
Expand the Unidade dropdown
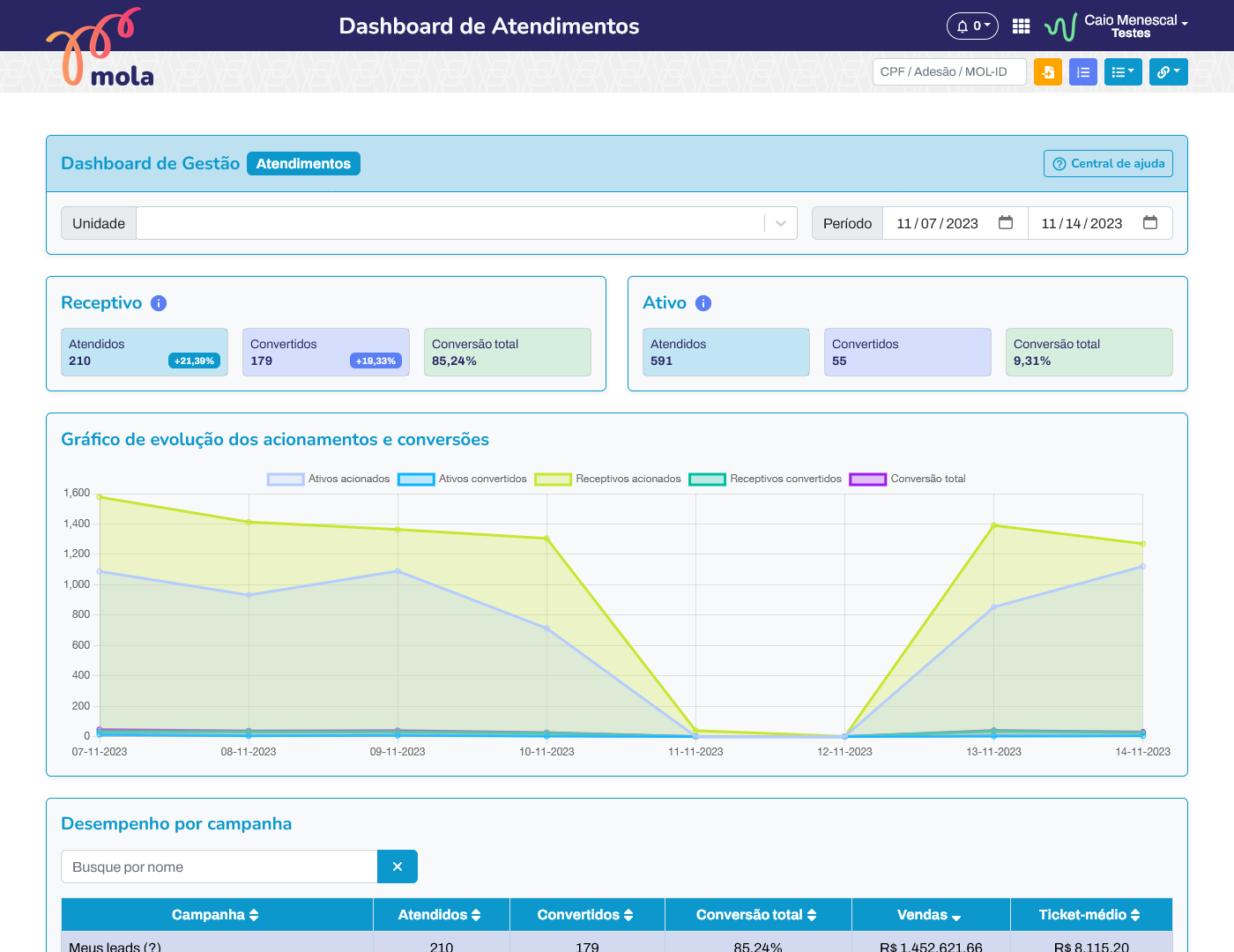[x=780, y=224]
